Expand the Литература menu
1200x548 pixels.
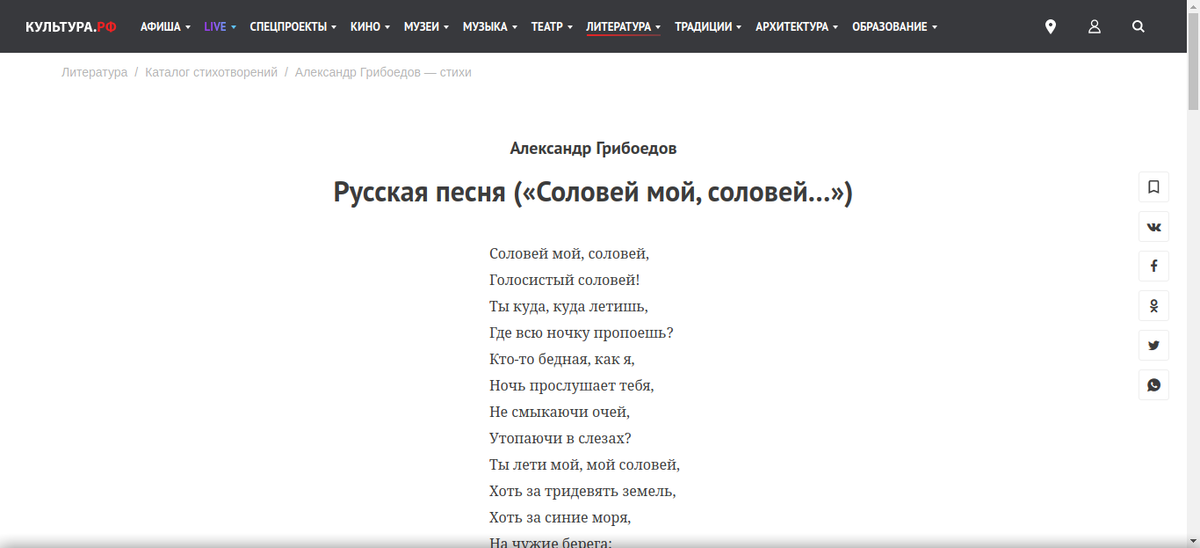pos(623,27)
